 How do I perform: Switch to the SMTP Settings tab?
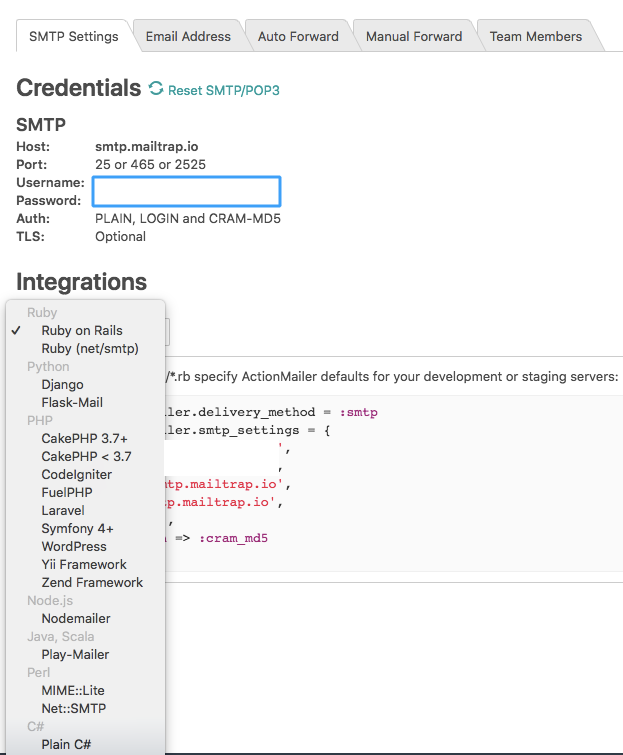point(74,36)
